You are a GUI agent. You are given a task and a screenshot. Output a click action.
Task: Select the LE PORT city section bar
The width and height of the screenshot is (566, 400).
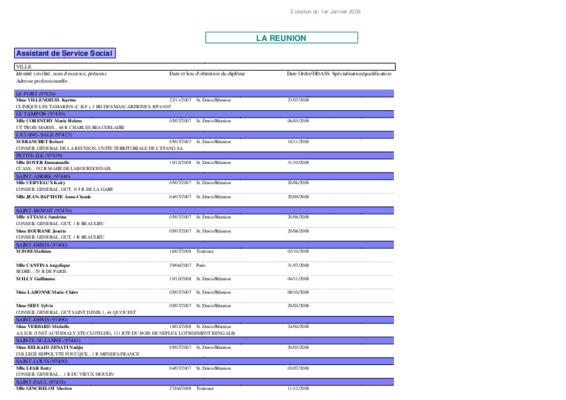pyautogui.click(x=204, y=94)
